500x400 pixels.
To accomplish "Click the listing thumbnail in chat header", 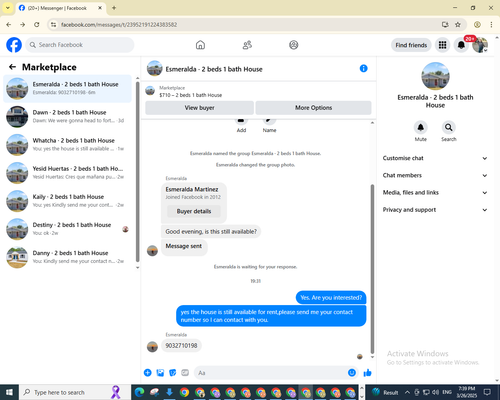I will pyautogui.click(x=154, y=68).
